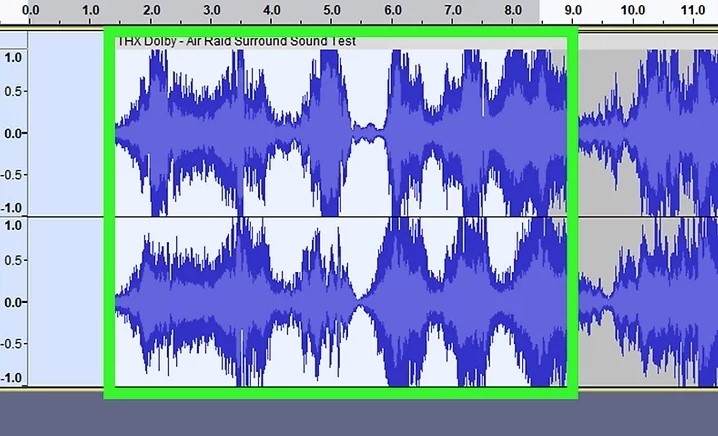
Task: Click the 9.0 second mark on ruler
Action: [x=573, y=10]
